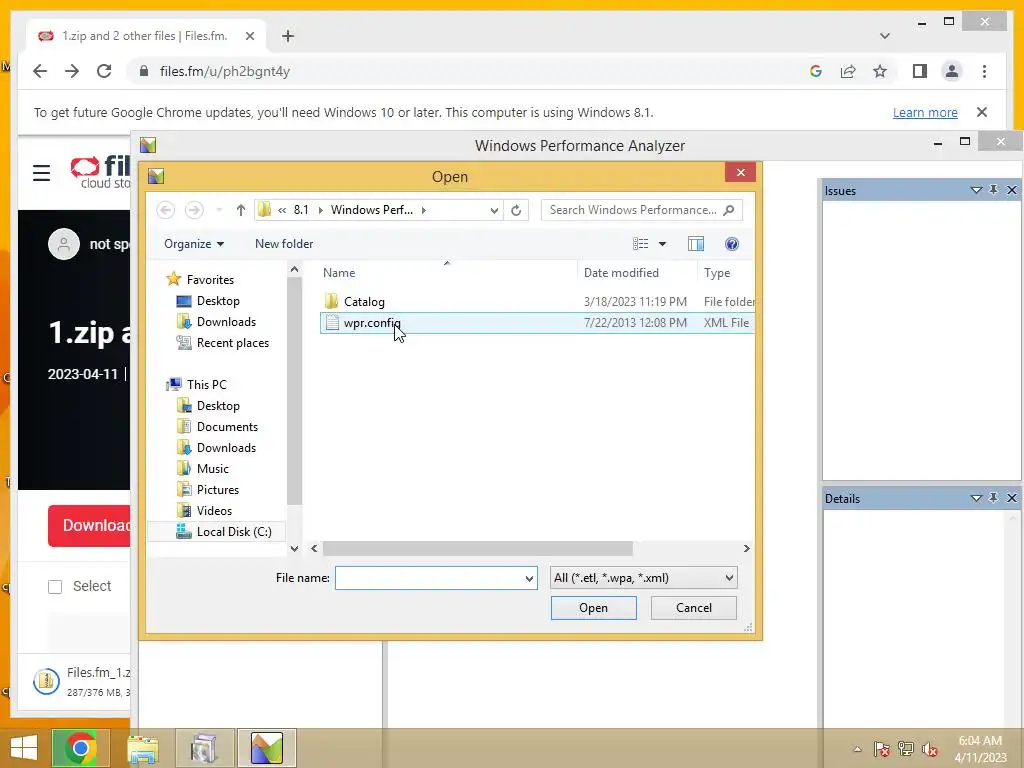Screen dimensions: 1024x768
Task: Open Google search icon in address bar
Action: point(816,71)
